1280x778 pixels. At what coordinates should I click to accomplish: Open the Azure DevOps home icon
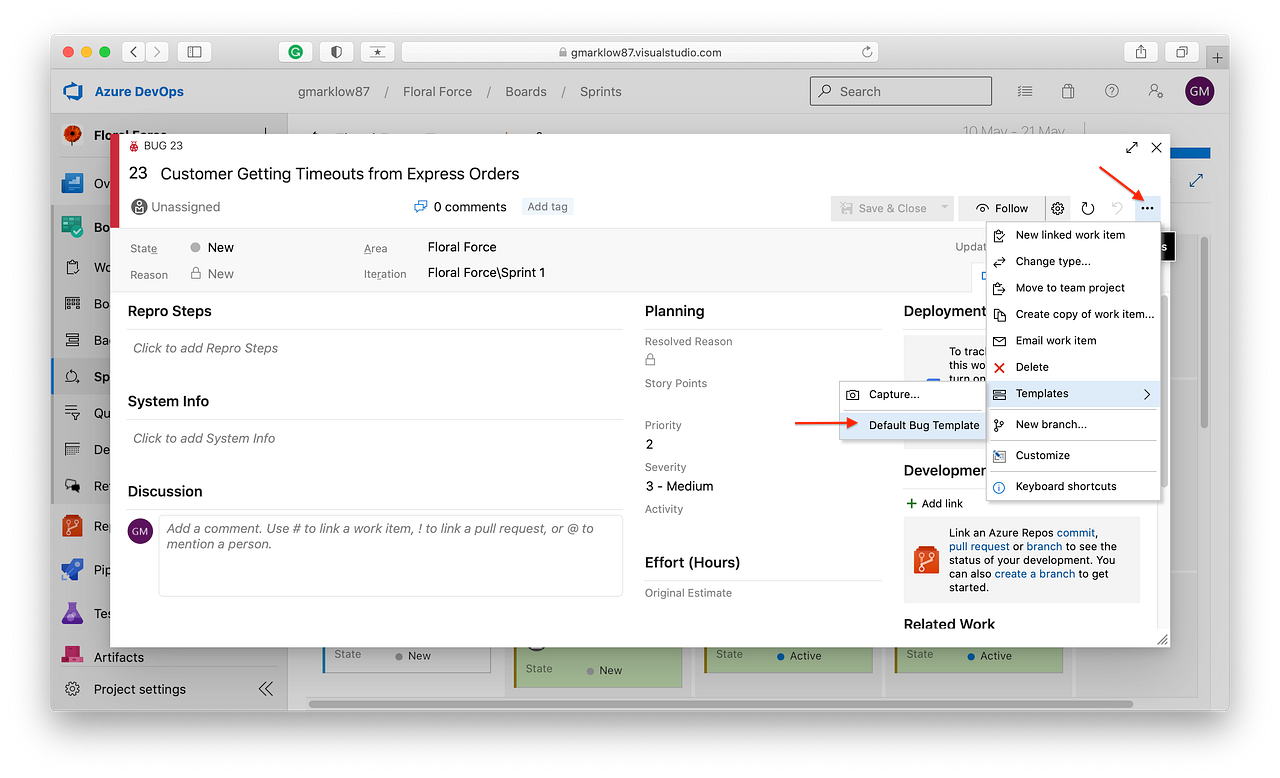click(x=71, y=91)
